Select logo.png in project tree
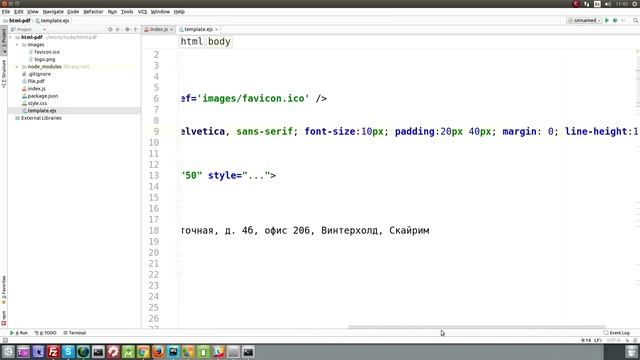The height and width of the screenshot is (360, 640). [x=44, y=59]
